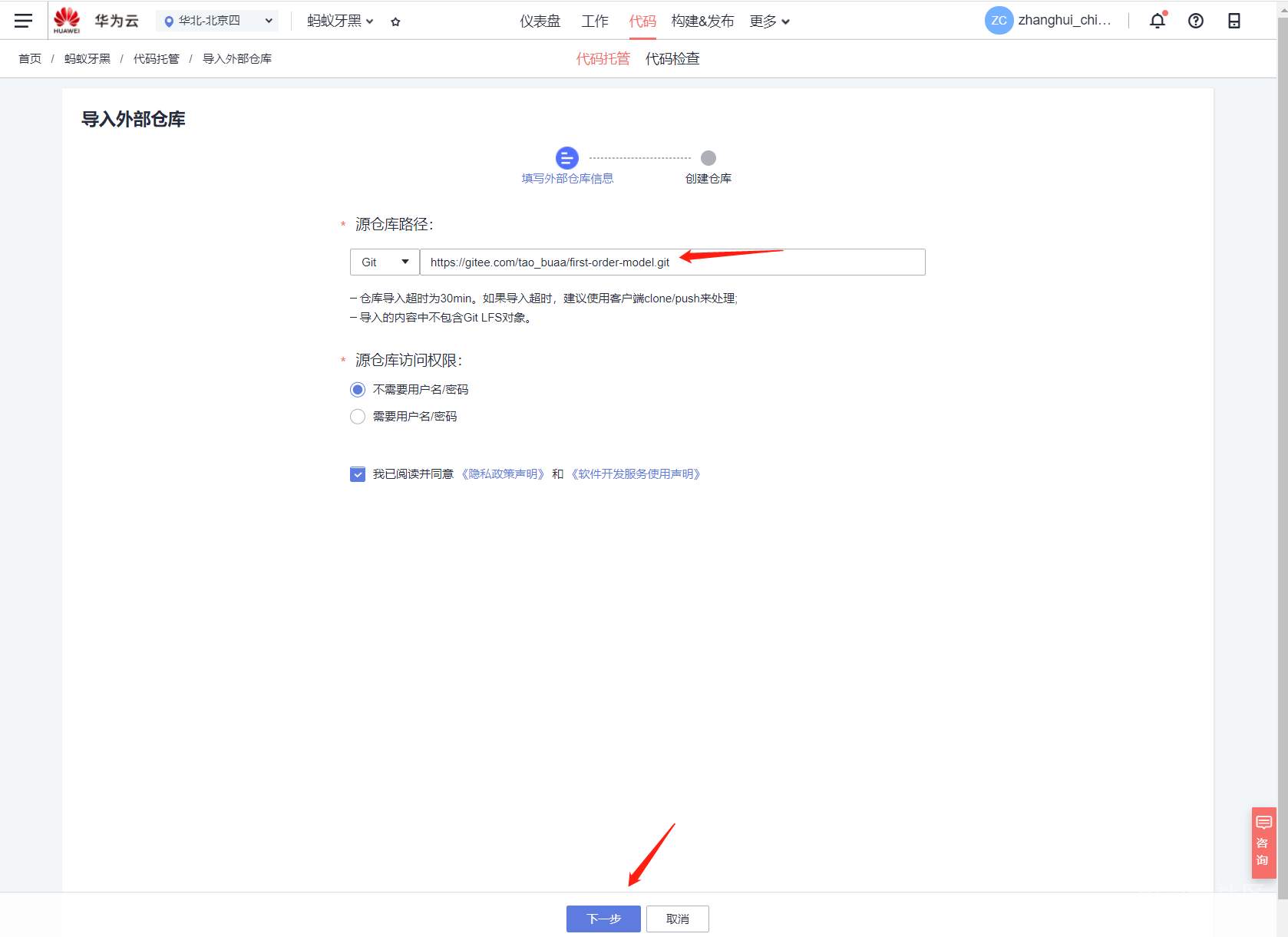Select the 代码检查 sub-tab
This screenshot has width=1288, height=937.
click(672, 58)
